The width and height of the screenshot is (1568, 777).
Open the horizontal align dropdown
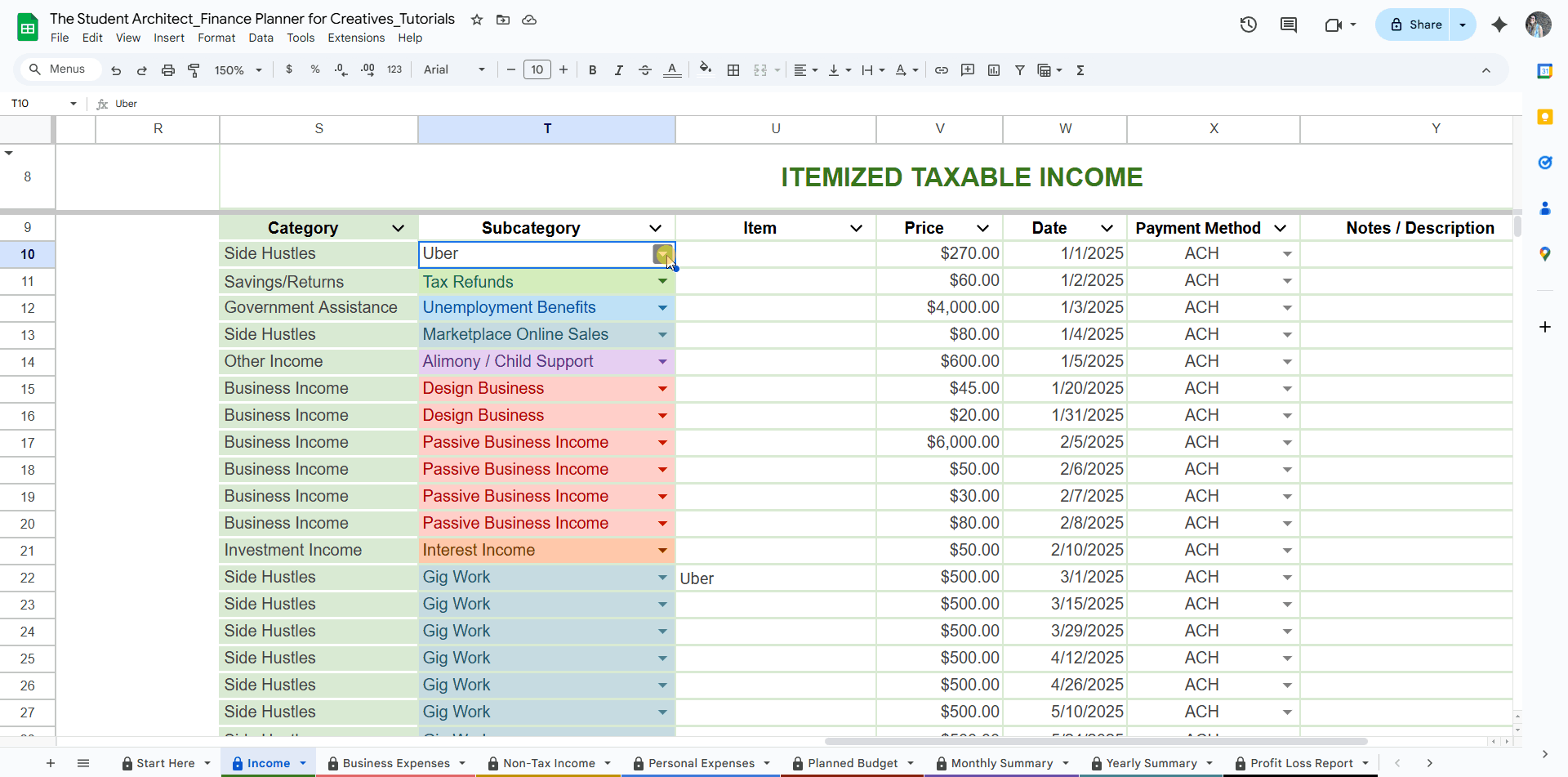pyautogui.click(x=805, y=70)
